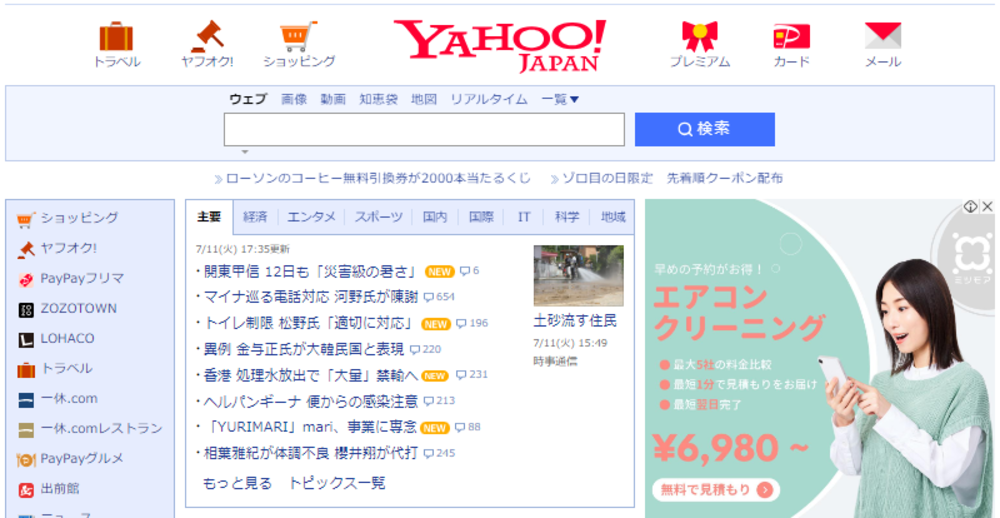
Task: Open the メール envelope icon
Action: 883,36
